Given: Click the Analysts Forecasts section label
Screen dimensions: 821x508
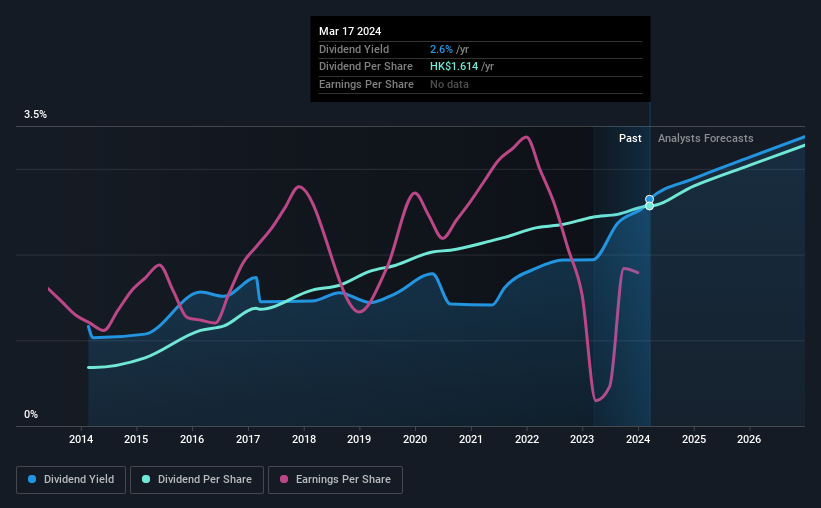Looking at the screenshot, I should 705,138.
